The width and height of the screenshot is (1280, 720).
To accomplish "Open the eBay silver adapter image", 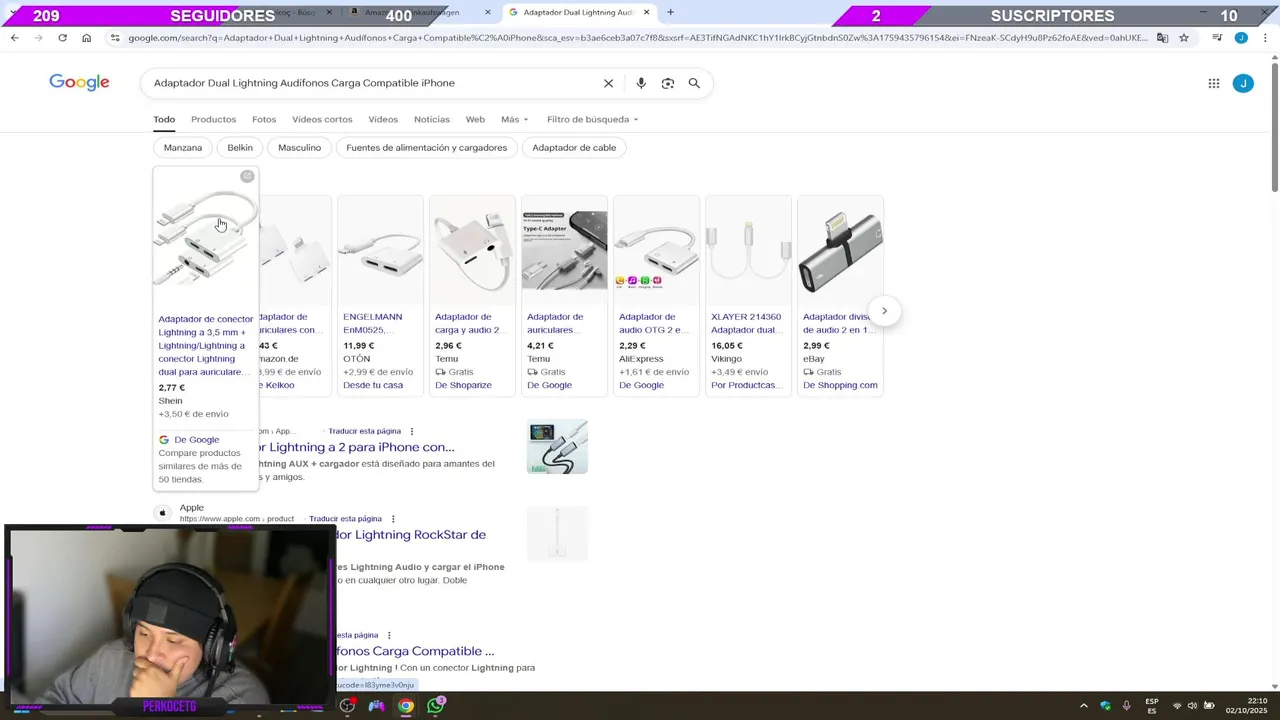I will (x=840, y=251).
